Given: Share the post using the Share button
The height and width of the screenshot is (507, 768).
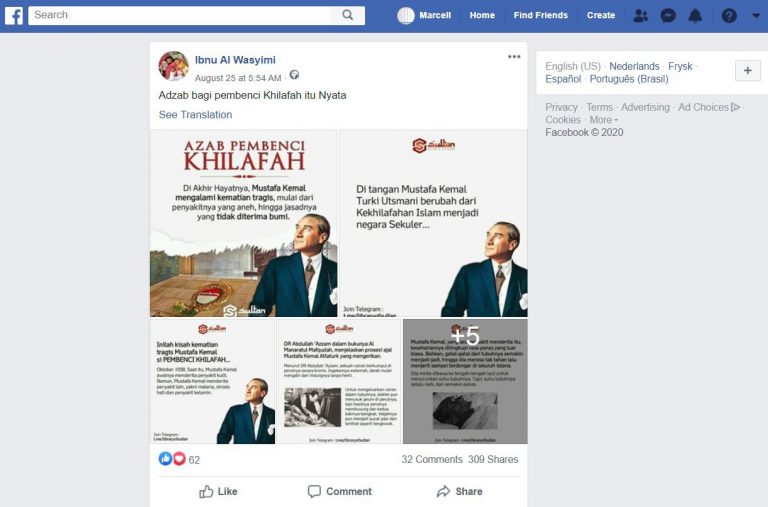Looking at the screenshot, I should [x=459, y=491].
